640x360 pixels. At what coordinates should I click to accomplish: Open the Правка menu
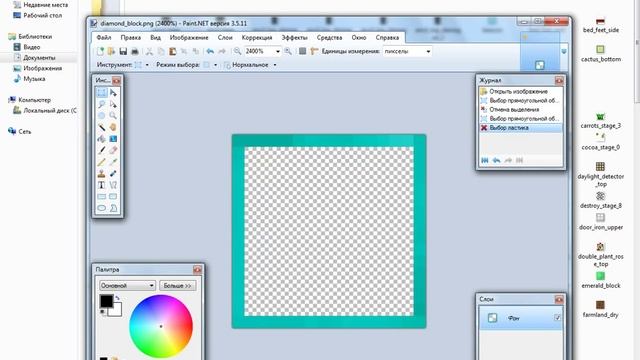coord(131,38)
